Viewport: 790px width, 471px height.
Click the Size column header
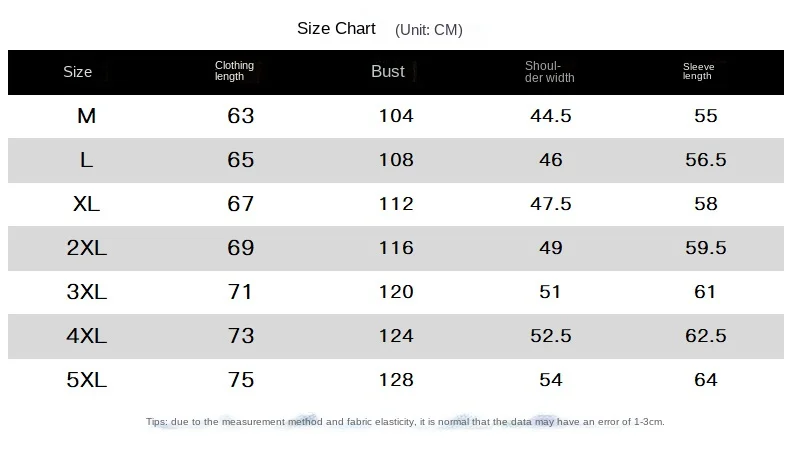pyautogui.click(x=78, y=72)
